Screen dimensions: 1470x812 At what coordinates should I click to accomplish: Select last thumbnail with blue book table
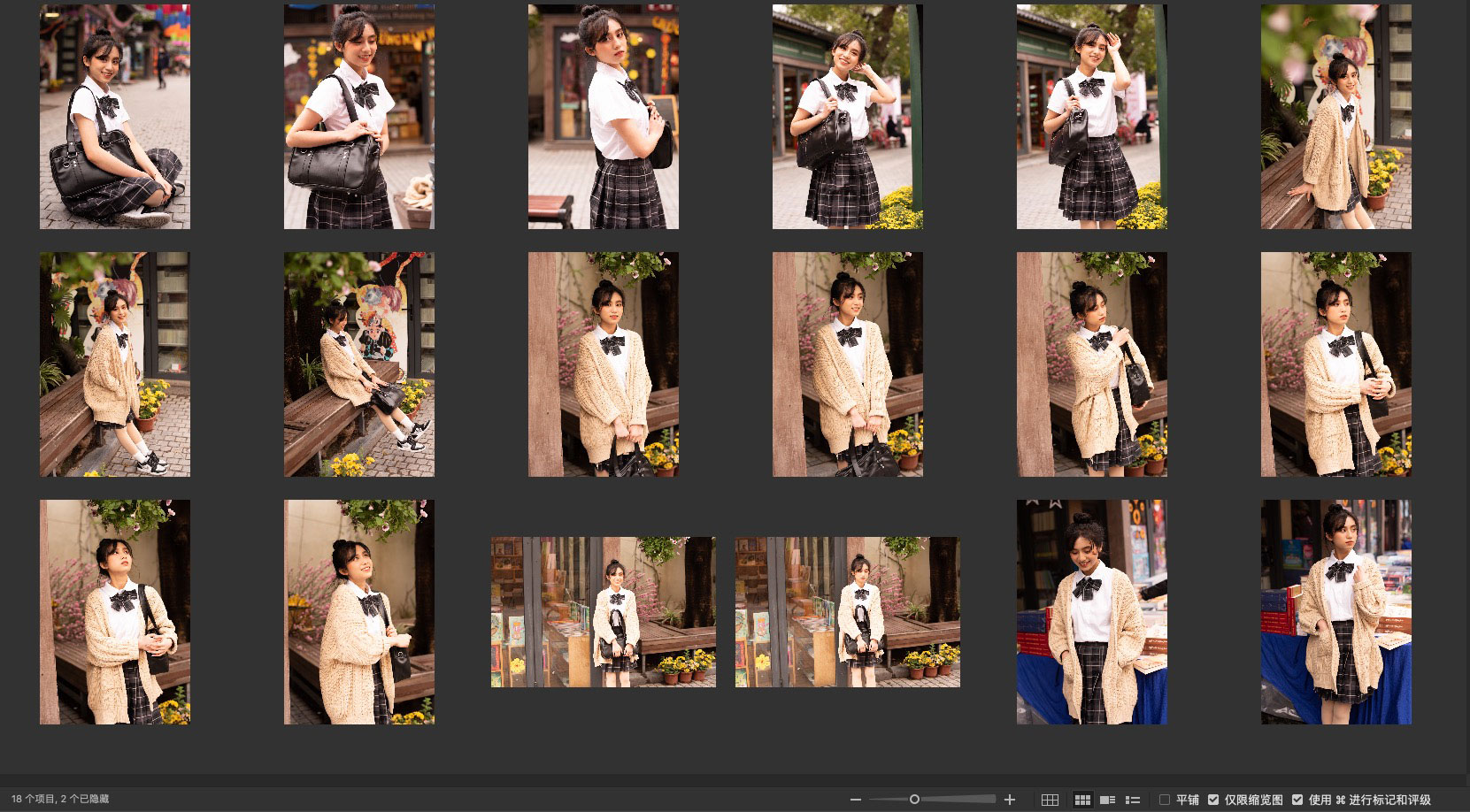1335,611
